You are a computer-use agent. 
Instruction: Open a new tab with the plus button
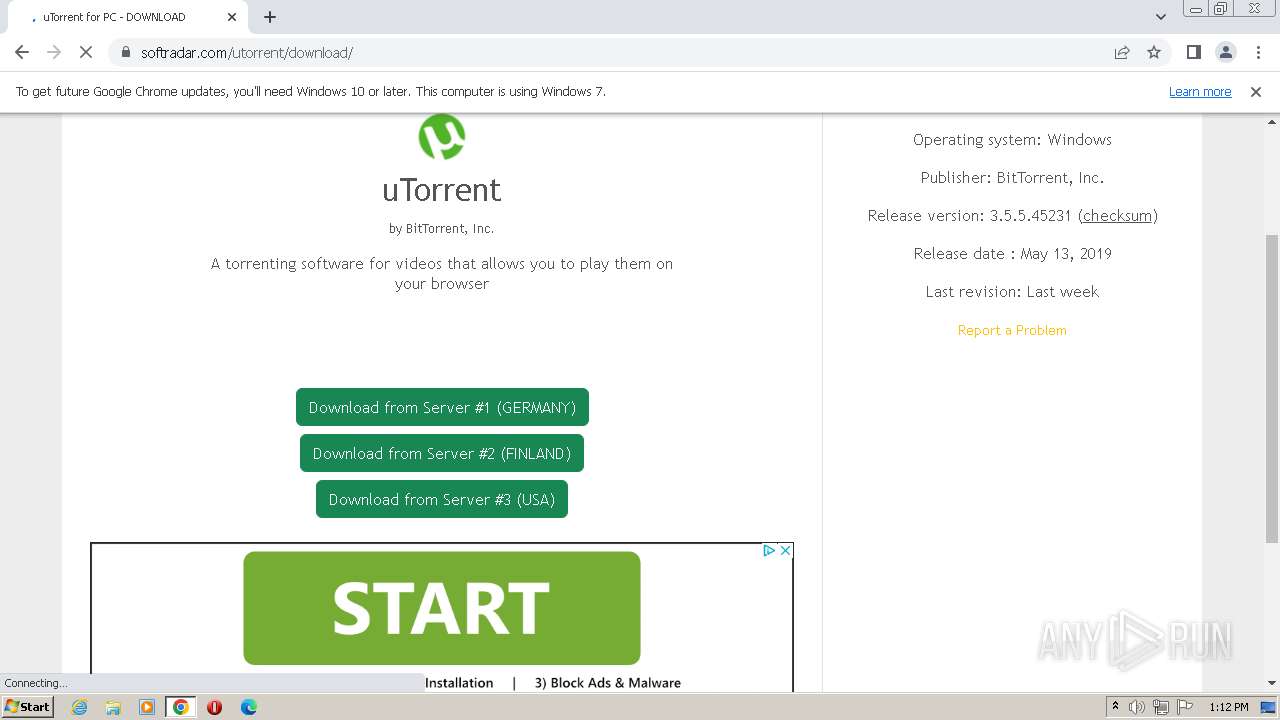coord(270,17)
